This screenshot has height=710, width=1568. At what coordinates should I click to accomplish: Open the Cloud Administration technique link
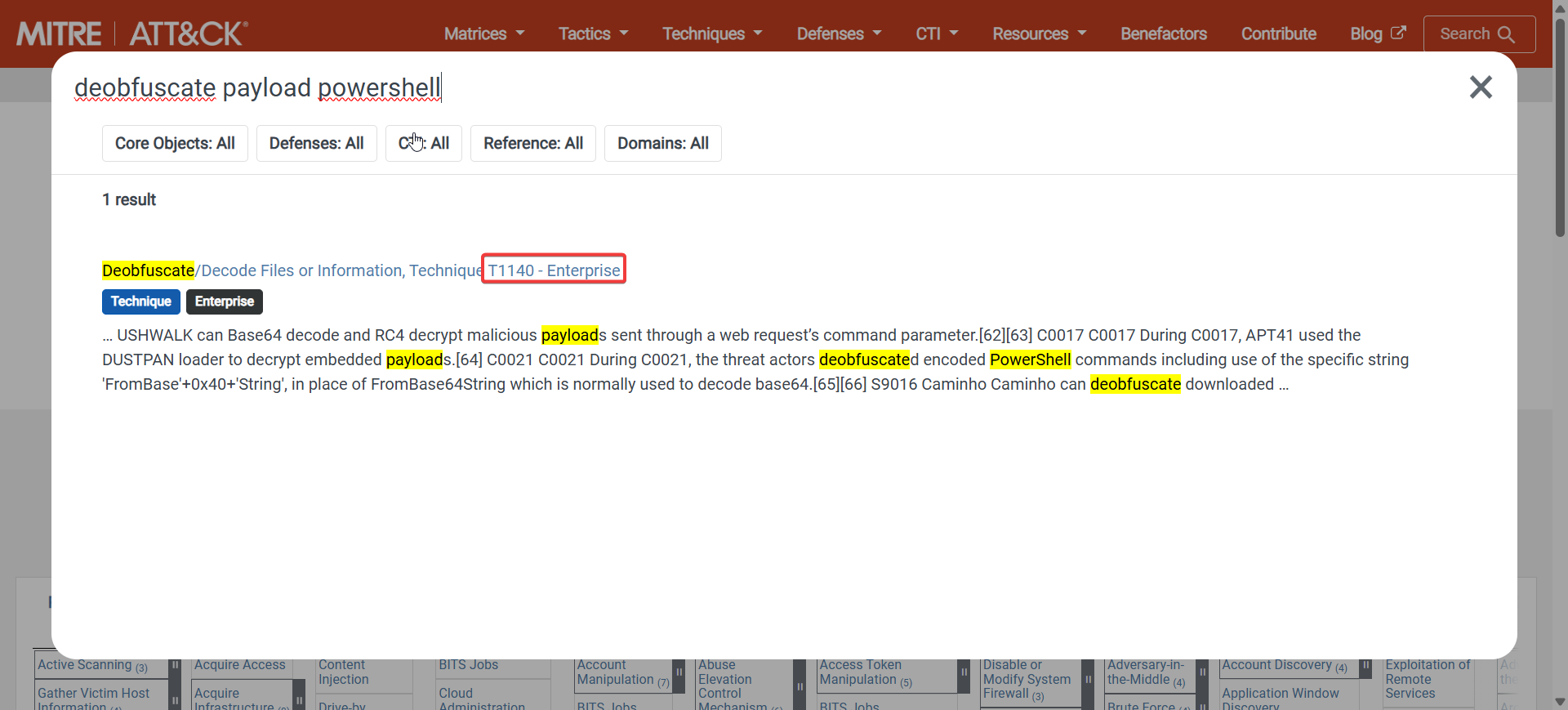[482, 699]
